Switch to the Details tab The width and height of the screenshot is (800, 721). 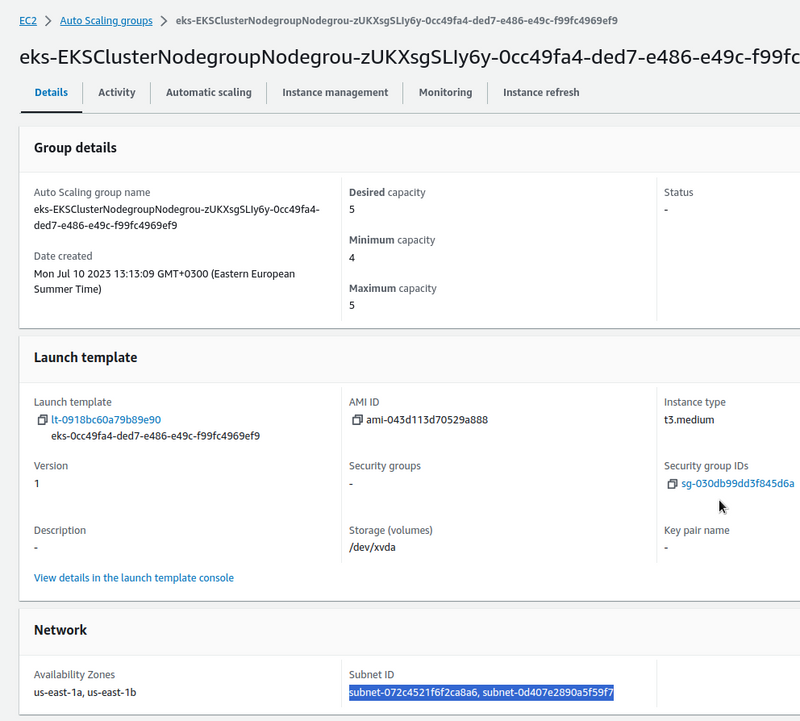click(51, 92)
